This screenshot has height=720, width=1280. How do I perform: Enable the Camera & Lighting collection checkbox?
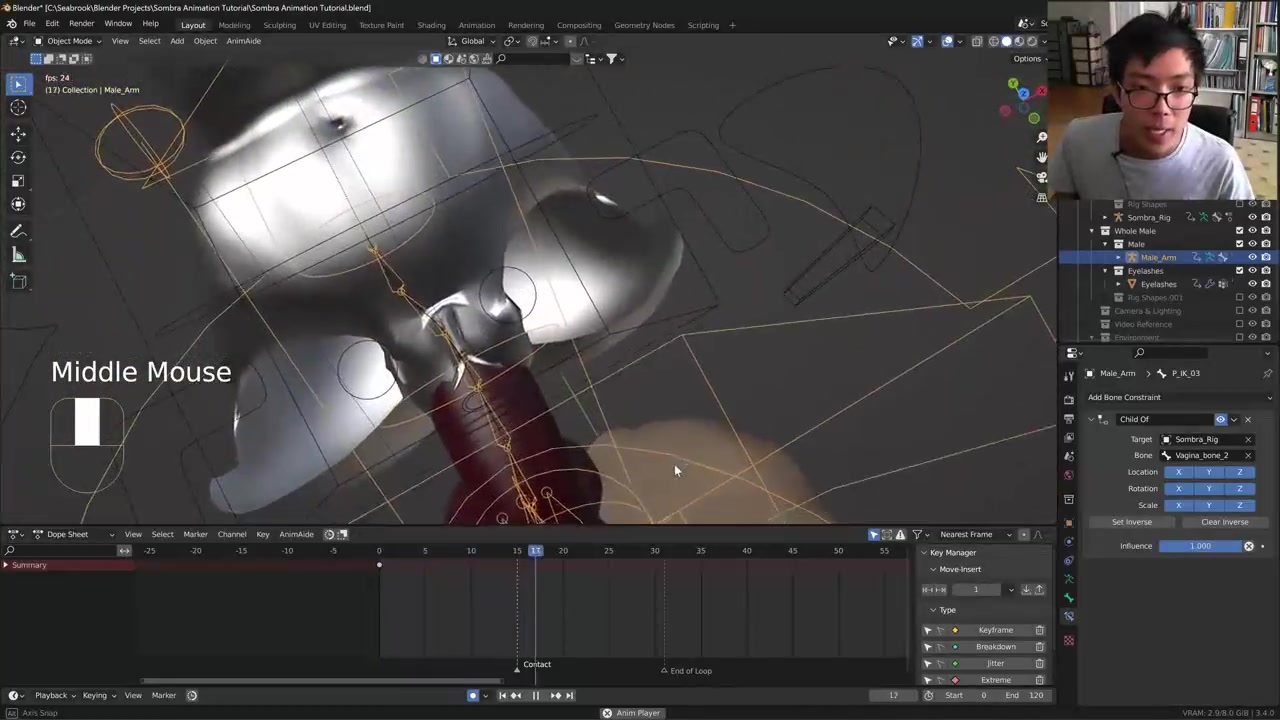pos(1240,311)
